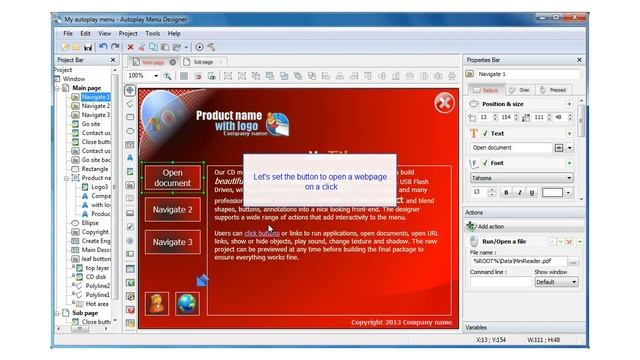Save the project with the floppy icon
Image resolution: width=640 pixels, height=360 pixels.
[x=88, y=47]
